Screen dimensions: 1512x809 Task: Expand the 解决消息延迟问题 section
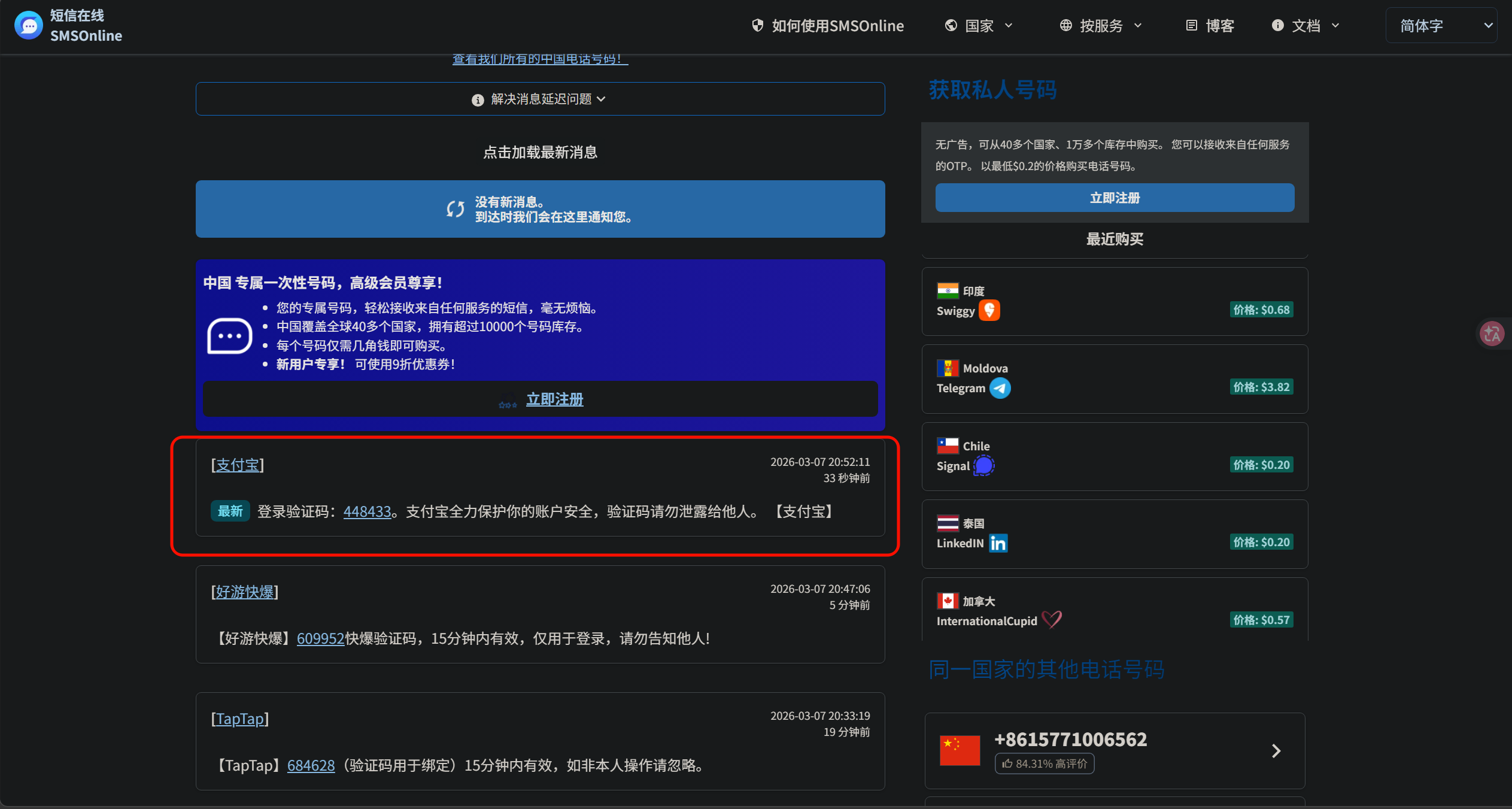(540, 99)
